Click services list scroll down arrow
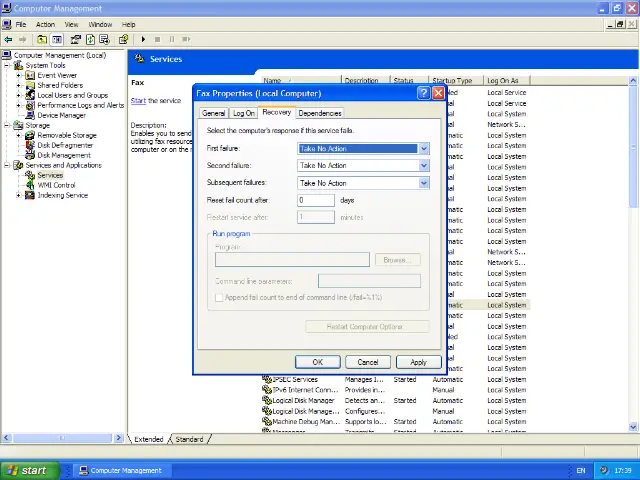The height and width of the screenshot is (480, 640). click(633, 427)
